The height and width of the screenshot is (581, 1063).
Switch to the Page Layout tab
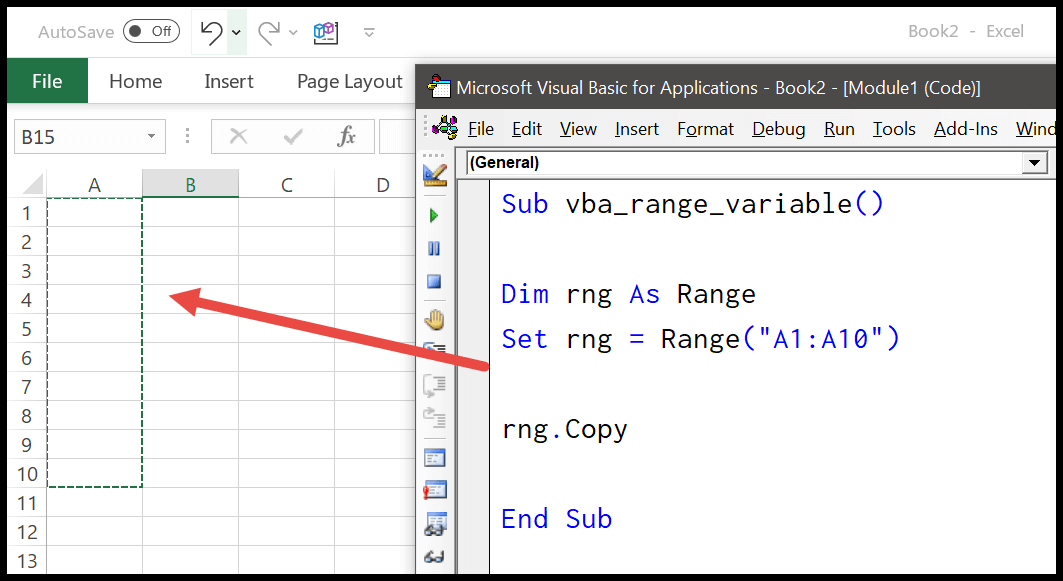pyautogui.click(x=348, y=81)
